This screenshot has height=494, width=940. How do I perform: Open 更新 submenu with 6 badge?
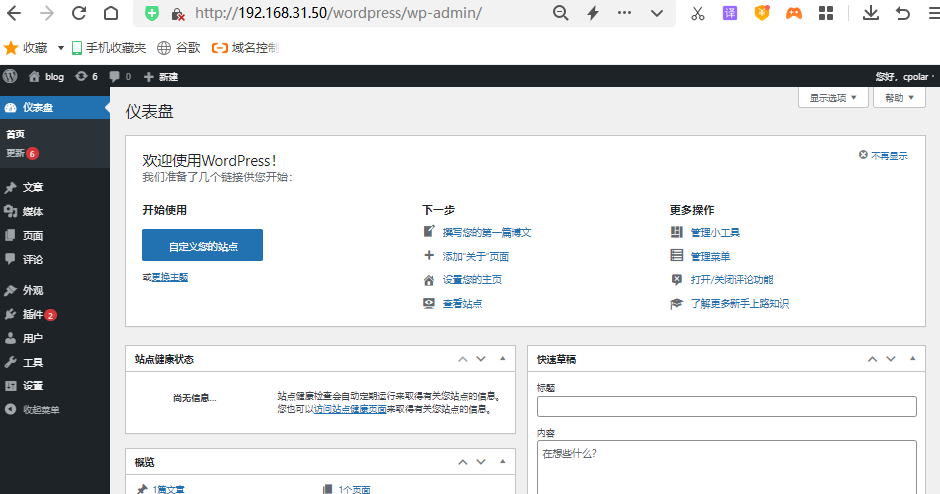coord(22,153)
